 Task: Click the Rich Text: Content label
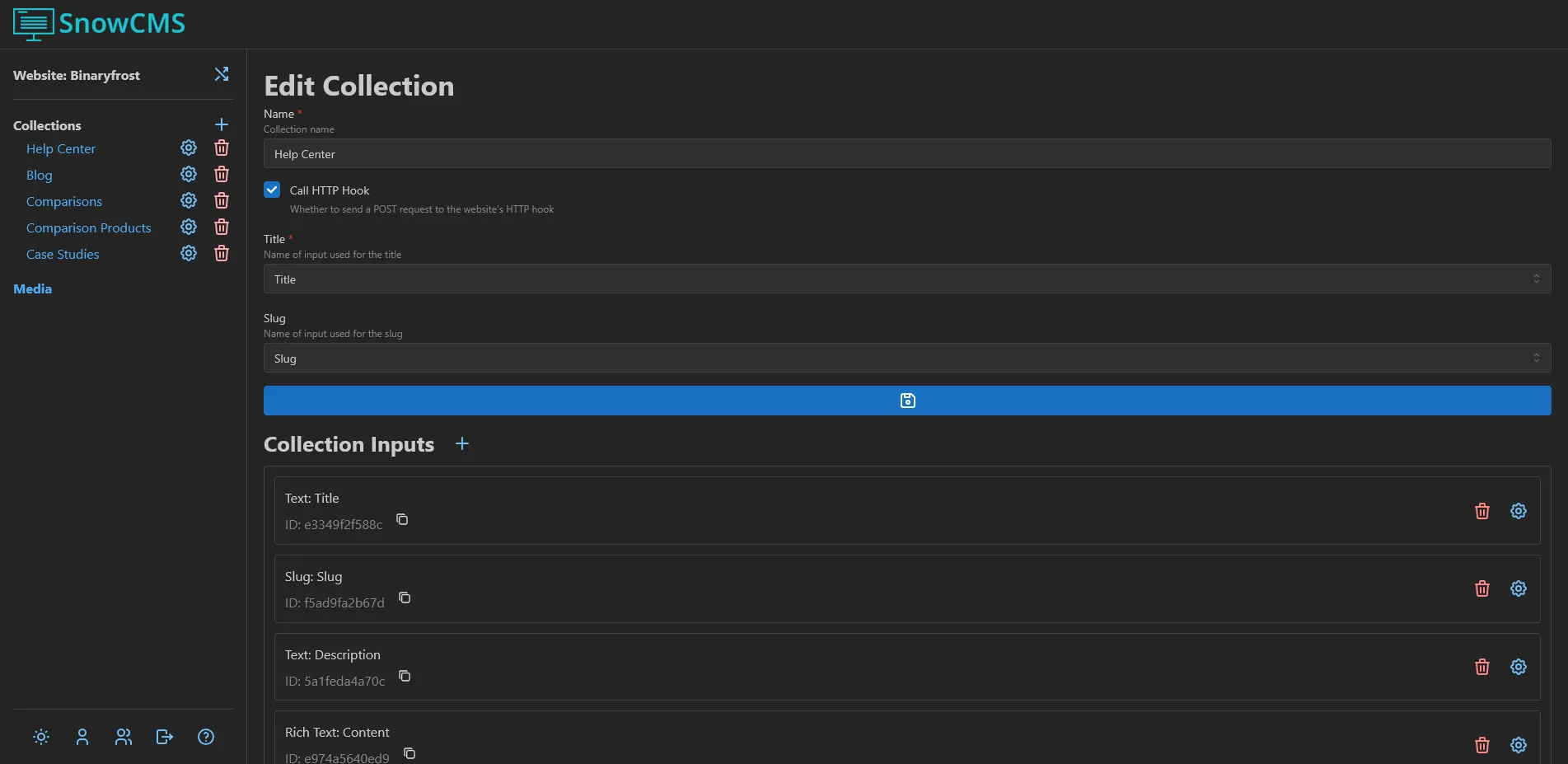pyautogui.click(x=337, y=732)
